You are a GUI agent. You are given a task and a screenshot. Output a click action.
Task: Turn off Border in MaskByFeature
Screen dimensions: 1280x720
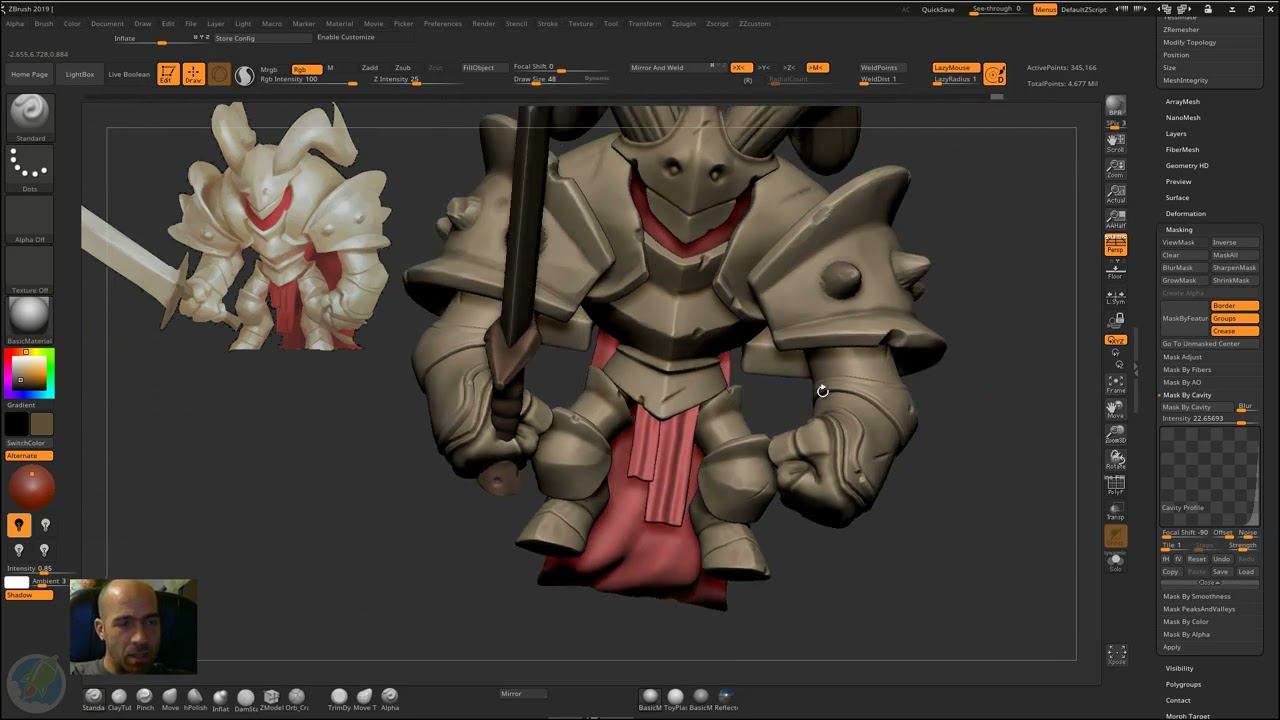pyautogui.click(x=1234, y=306)
